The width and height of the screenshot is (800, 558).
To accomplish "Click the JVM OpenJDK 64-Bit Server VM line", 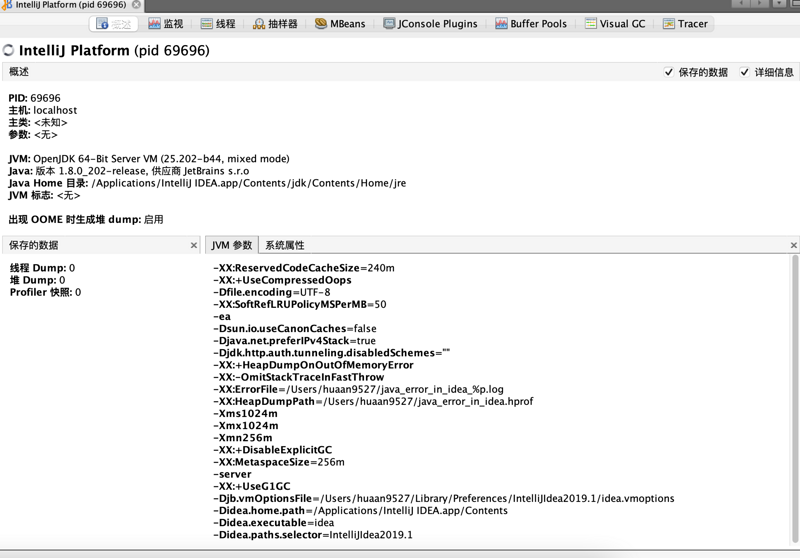I will click(149, 159).
